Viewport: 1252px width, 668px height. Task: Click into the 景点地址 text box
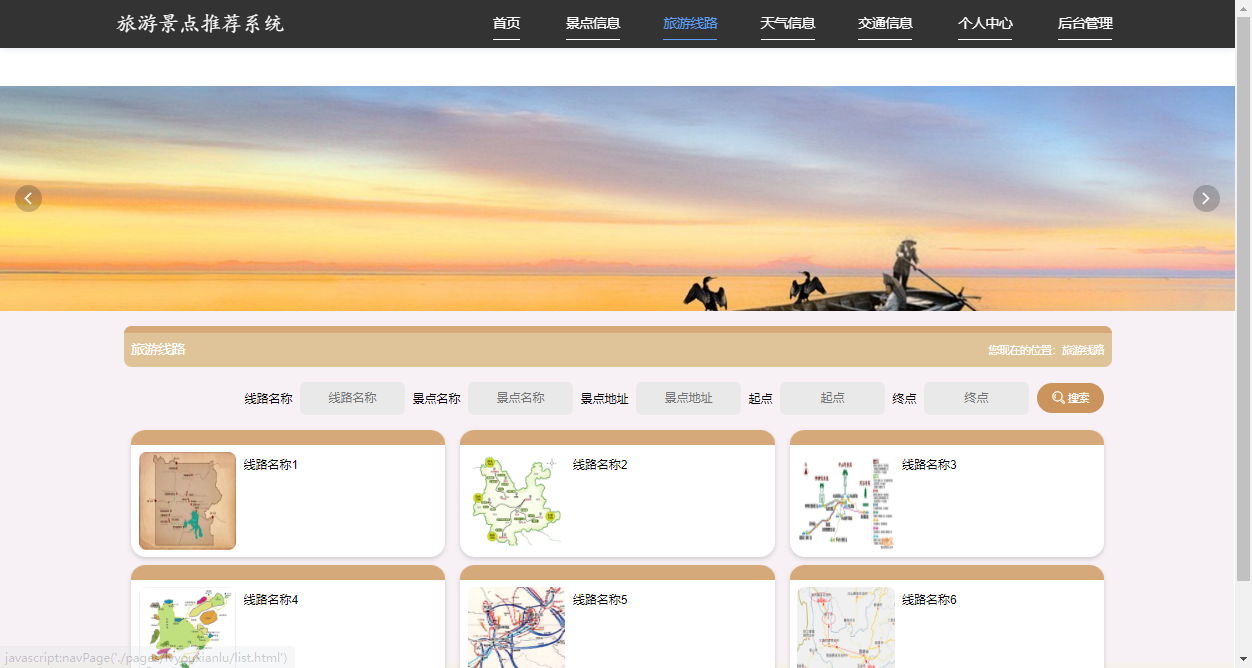coord(688,398)
